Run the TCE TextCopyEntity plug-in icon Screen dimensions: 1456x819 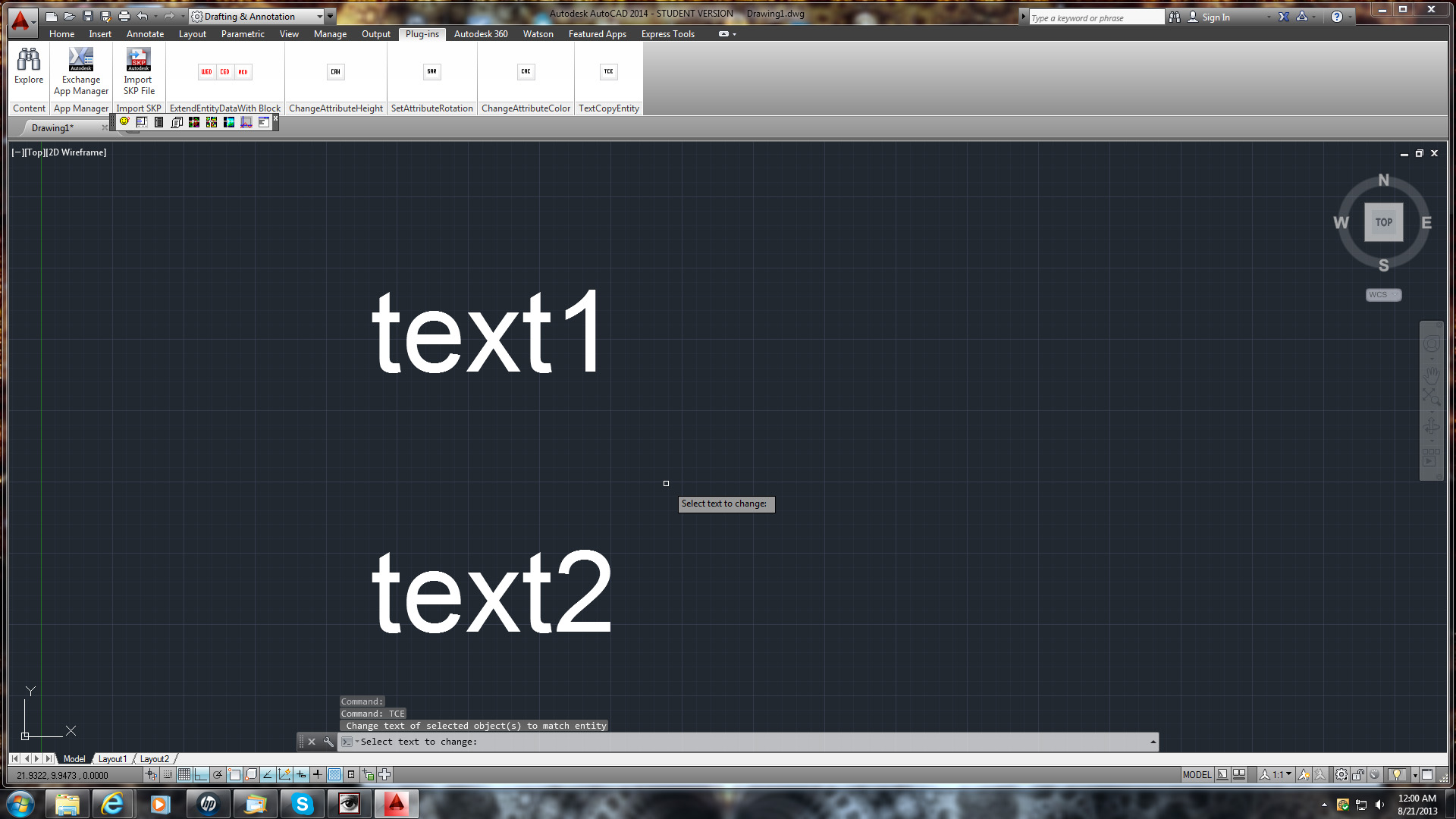(608, 71)
